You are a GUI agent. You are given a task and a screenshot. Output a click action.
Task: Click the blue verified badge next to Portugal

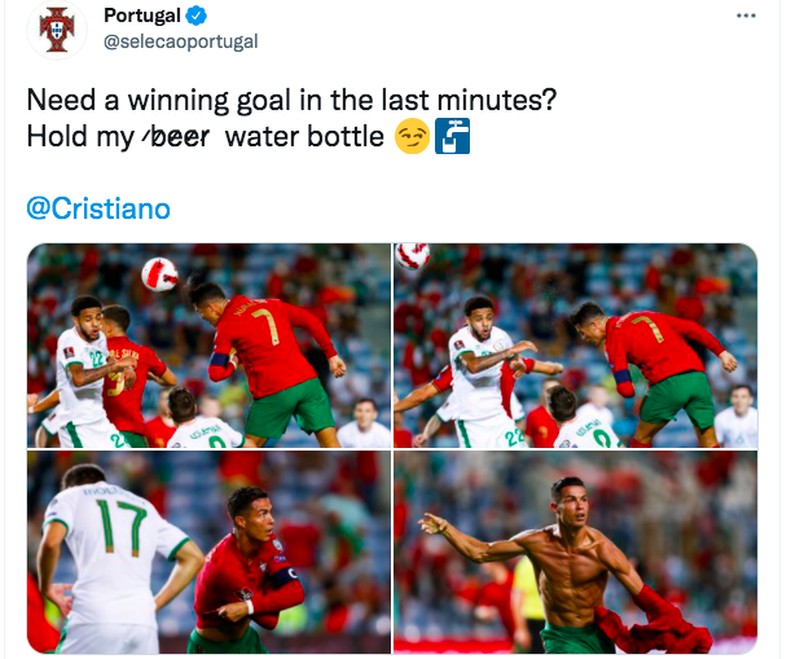click(196, 18)
